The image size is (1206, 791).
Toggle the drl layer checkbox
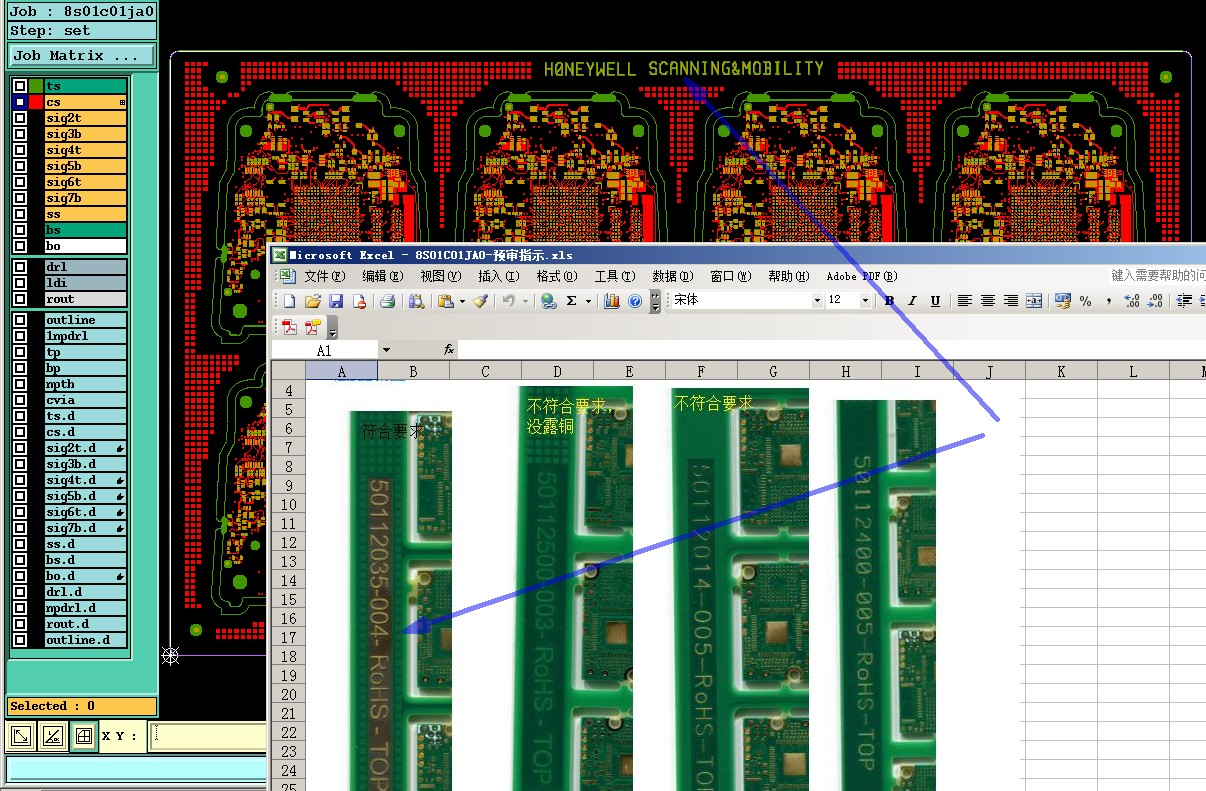pyautogui.click(x=20, y=267)
